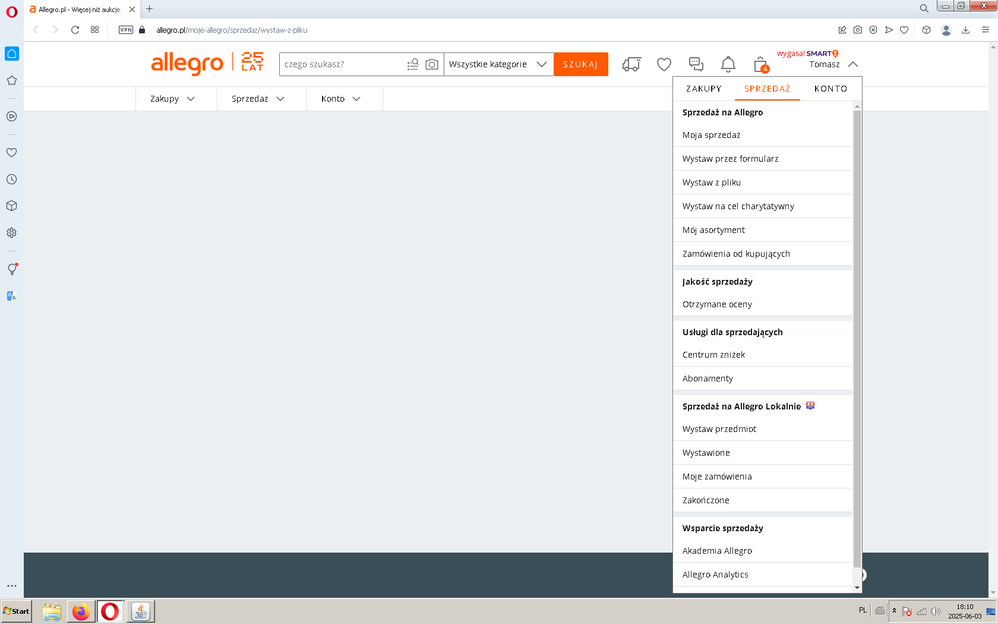Open Wystawione in Allegro Lokalnie

click(763, 453)
